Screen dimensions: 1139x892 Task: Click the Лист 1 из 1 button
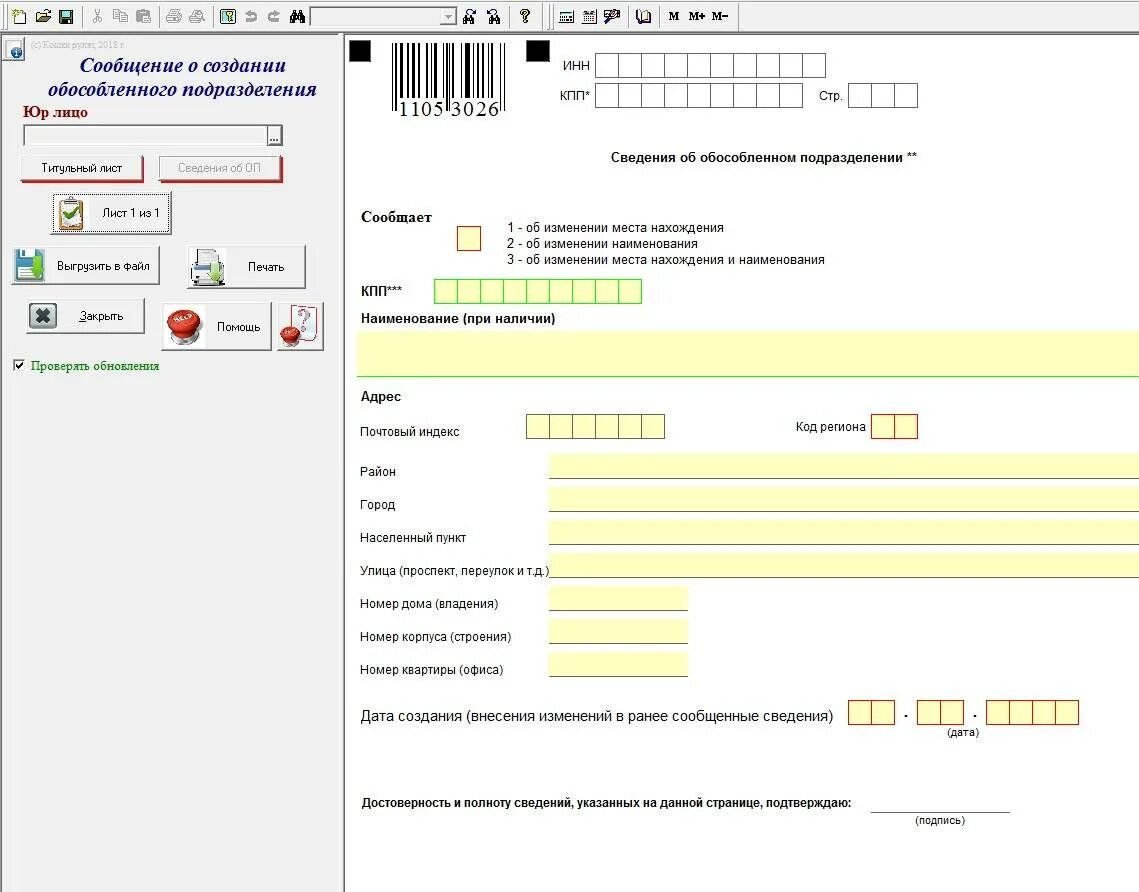[x=111, y=213]
